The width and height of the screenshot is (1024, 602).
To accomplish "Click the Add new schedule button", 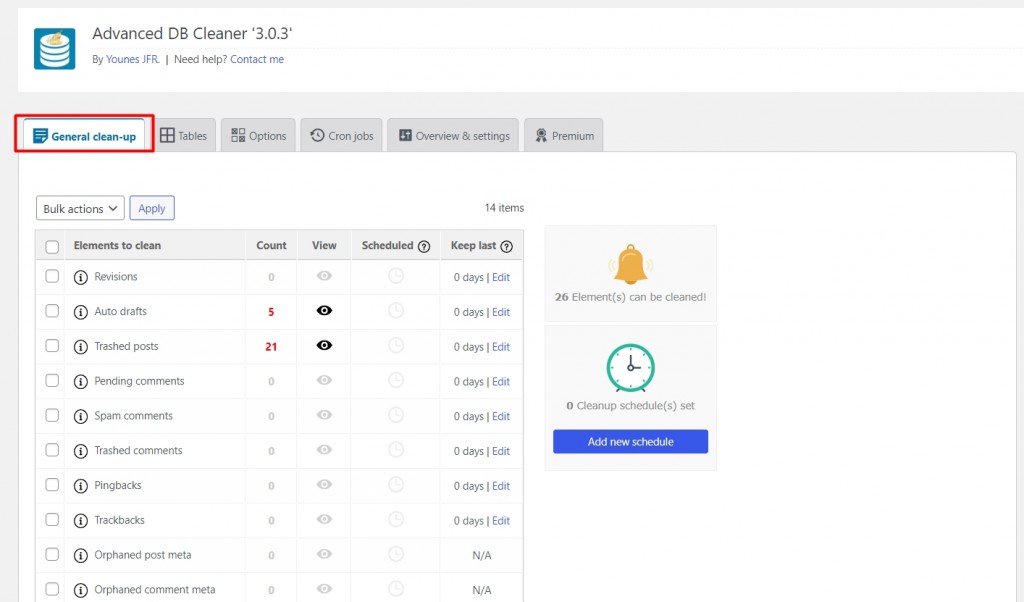I will [x=630, y=441].
